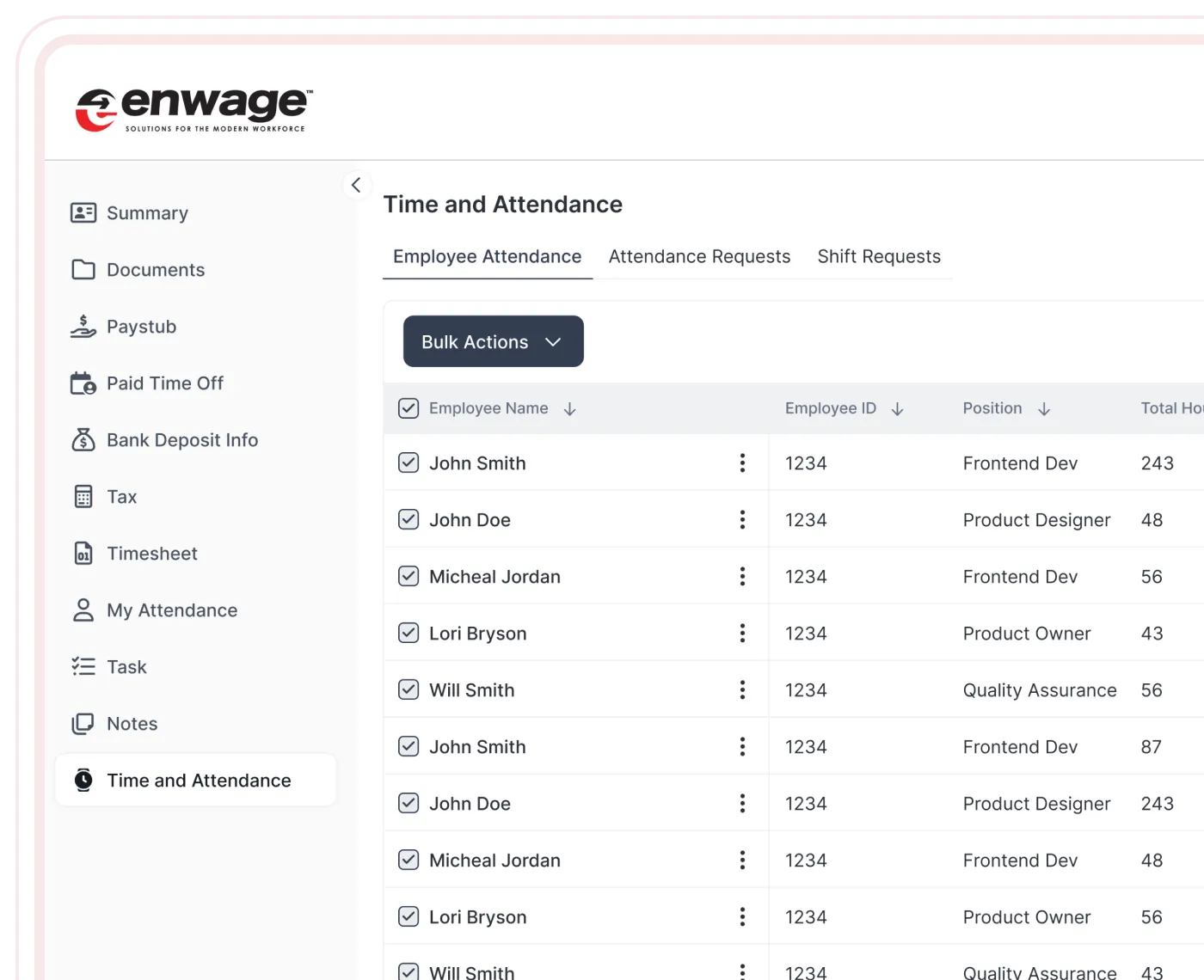
Task: Uncheck the Lori Bryson row with 43 hours
Action: click(x=408, y=634)
